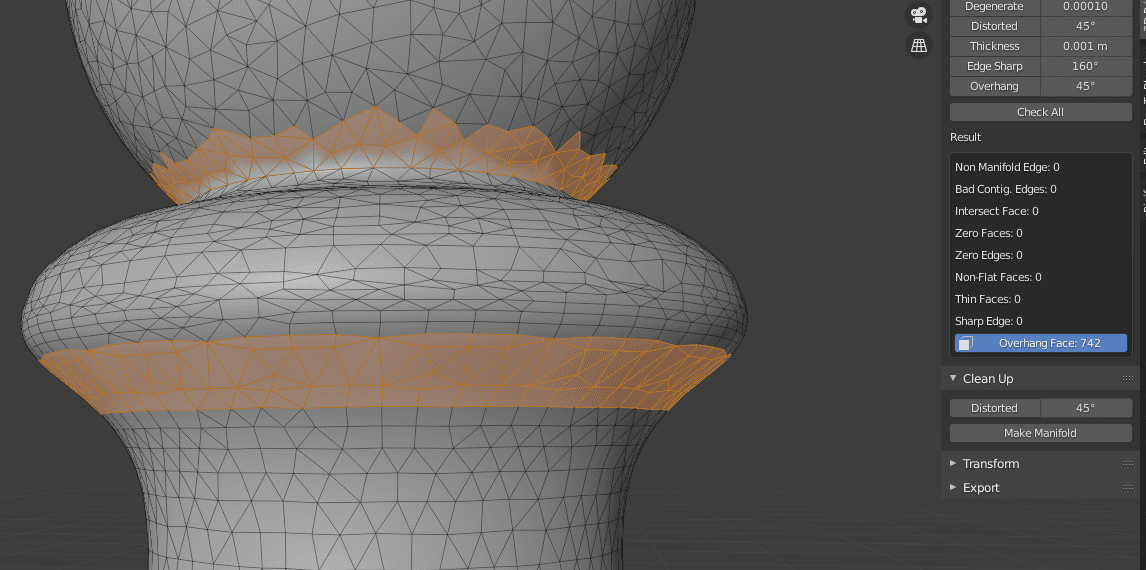
Task: Run the Overhang check
Action: click(x=994, y=86)
